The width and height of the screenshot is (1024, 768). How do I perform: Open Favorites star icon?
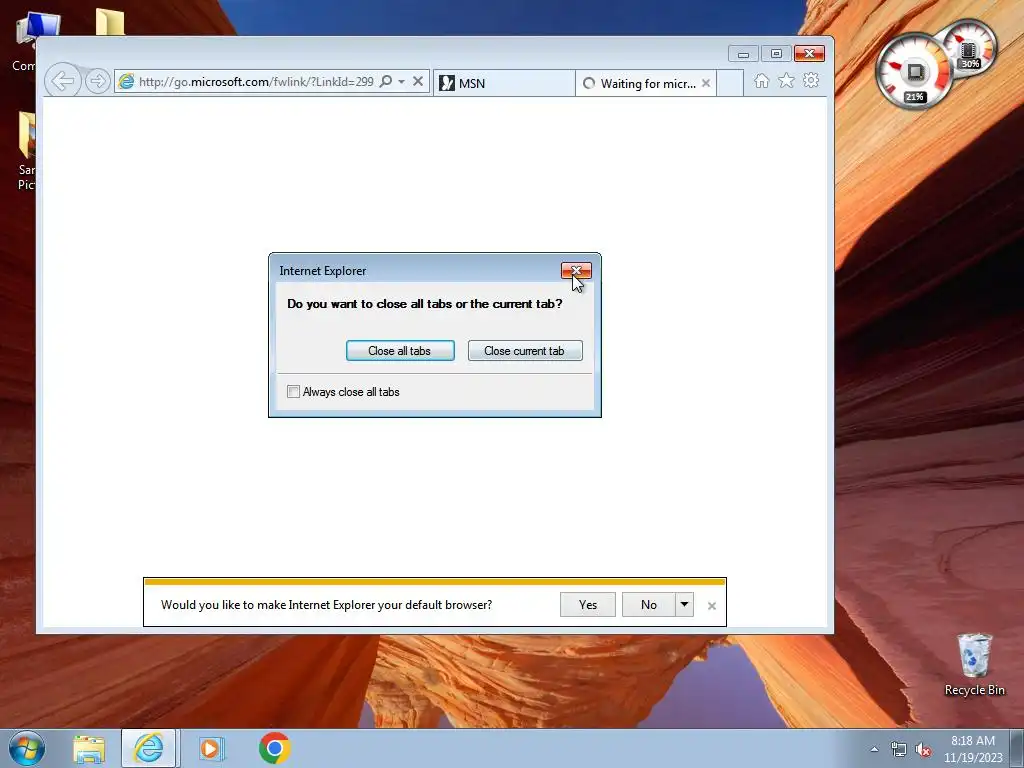coord(786,80)
